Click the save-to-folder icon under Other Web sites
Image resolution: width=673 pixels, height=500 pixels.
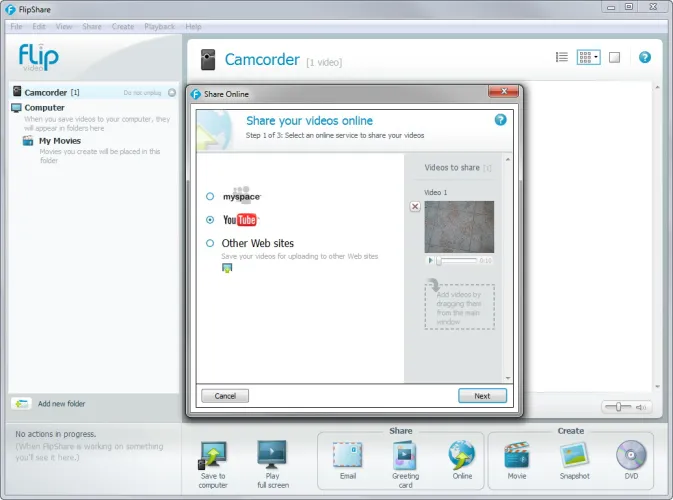pos(227,268)
